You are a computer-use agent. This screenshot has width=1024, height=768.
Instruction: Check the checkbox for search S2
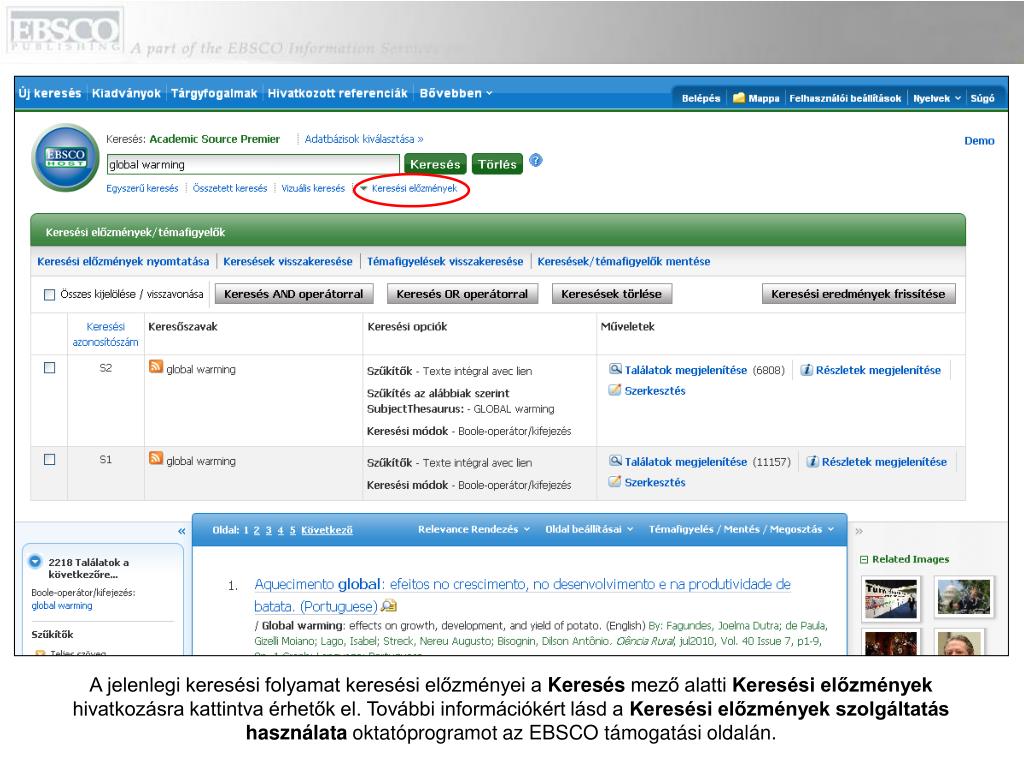click(49, 368)
